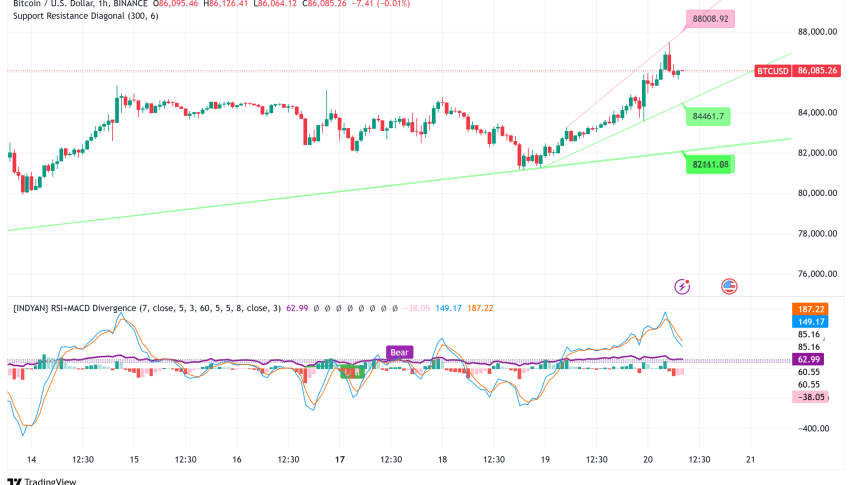This screenshot has height=485, width=852.
Task: Click the 19 date label on time axis
Action: click(545, 459)
